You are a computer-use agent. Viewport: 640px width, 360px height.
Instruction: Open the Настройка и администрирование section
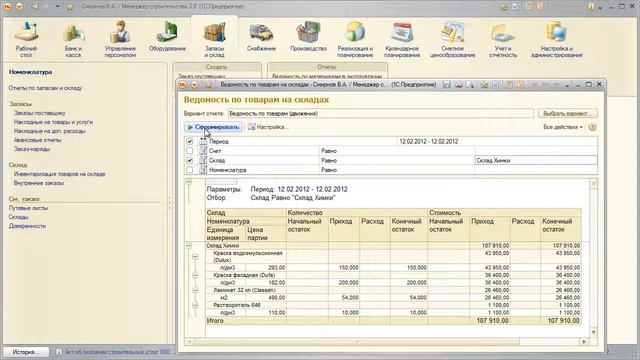(x=557, y=40)
